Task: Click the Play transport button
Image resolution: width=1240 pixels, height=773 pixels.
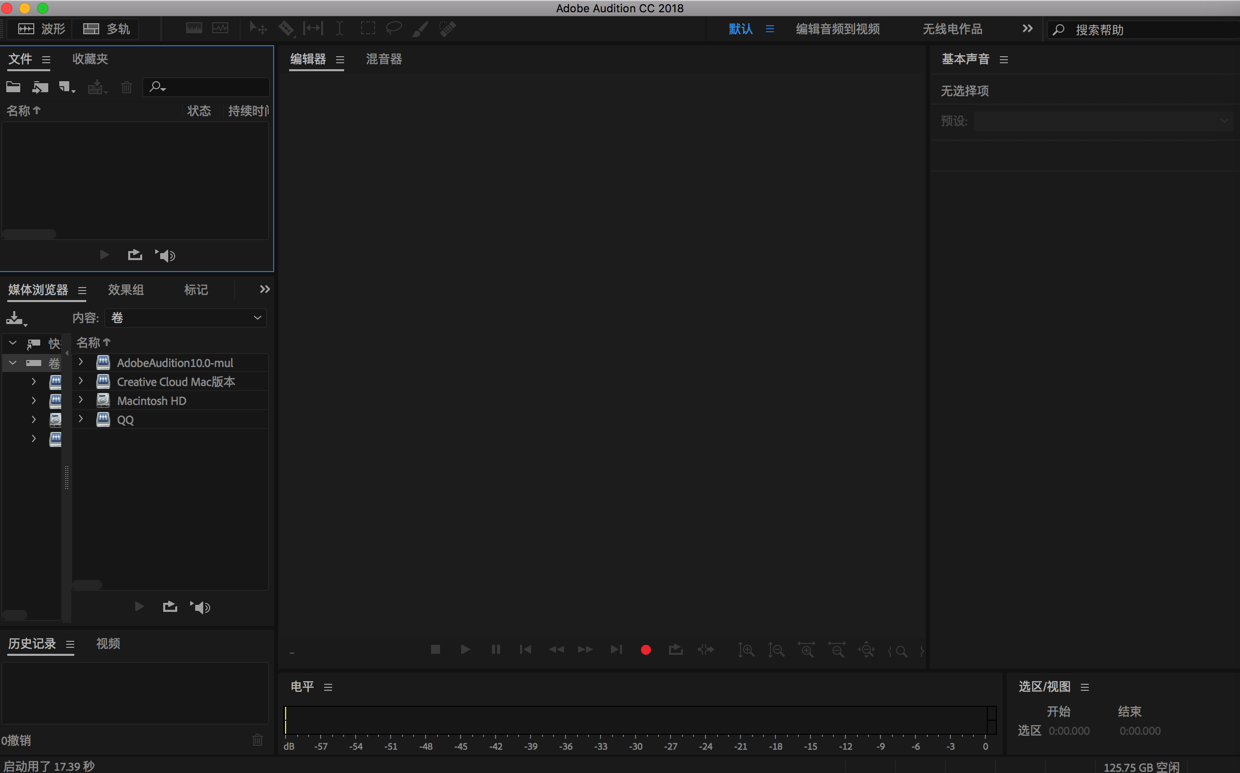Action: (x=465, y=650)
